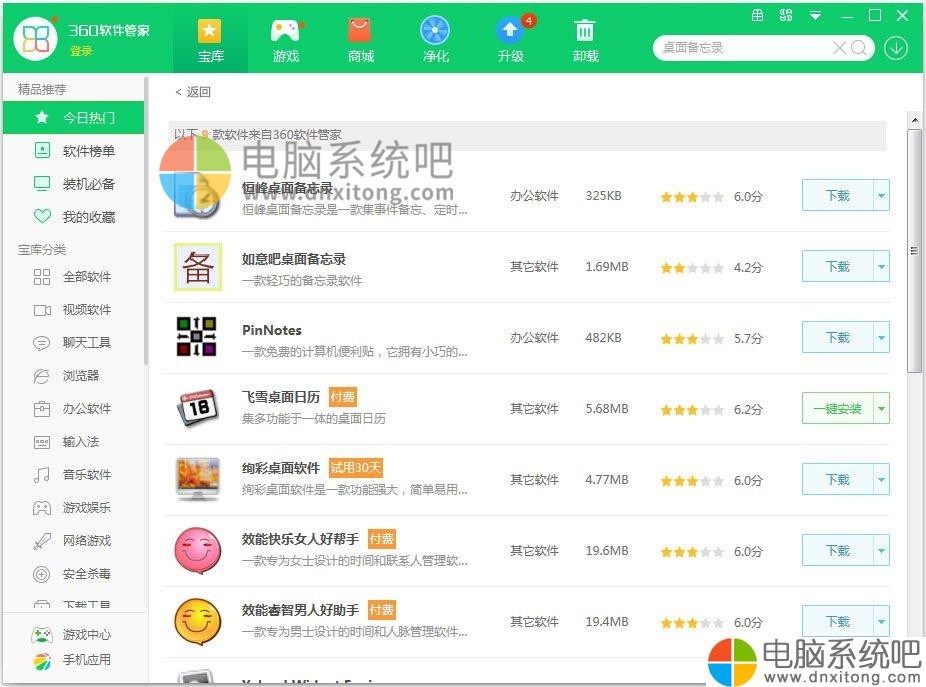Image resolution: width=926 pixels, height=687 pixels.
Task: Click 一键安装 for 飞雪桌面日历
Action: 837,408
